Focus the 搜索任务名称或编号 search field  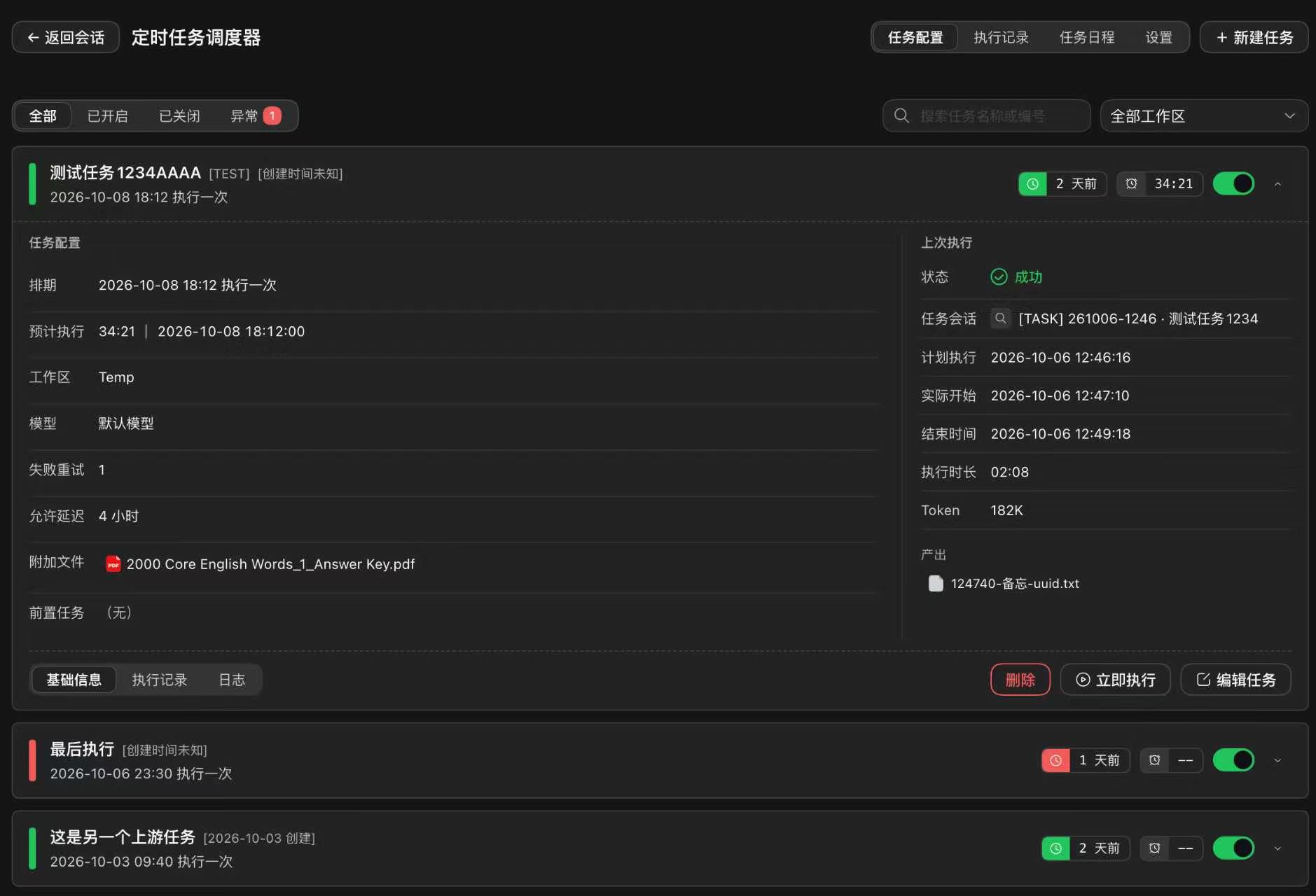(987, 115)
